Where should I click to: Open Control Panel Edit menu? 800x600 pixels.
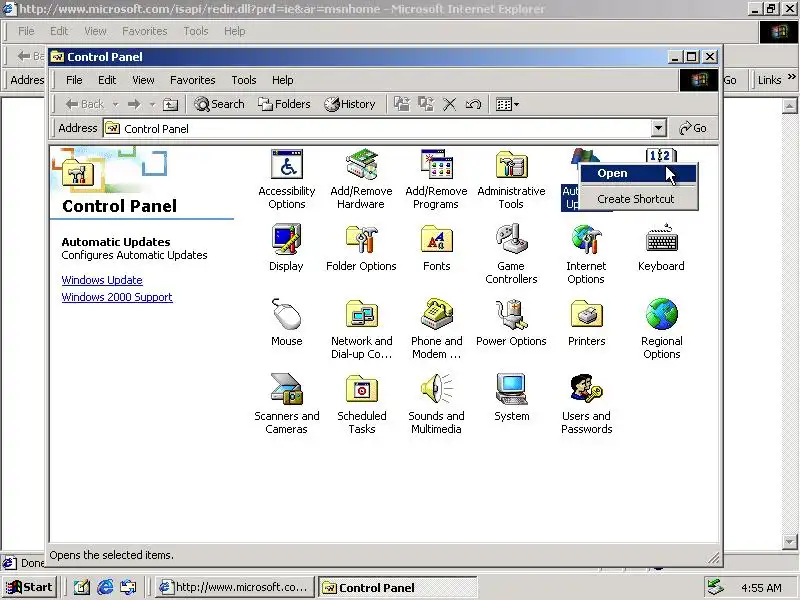pos(107,80)
